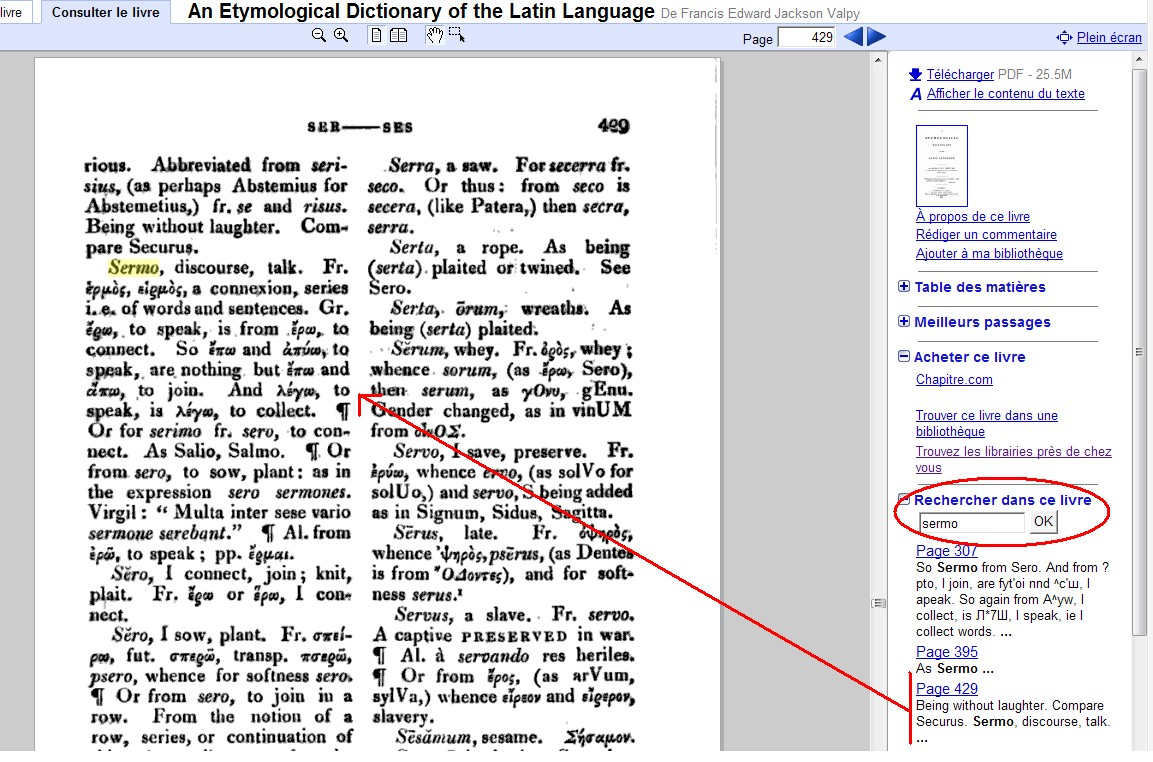Image resolution: width=1153 pixels, height=762 pixels.
Task: Click Ajouter à ma bibliothèque
Action: tap(989, 254)
